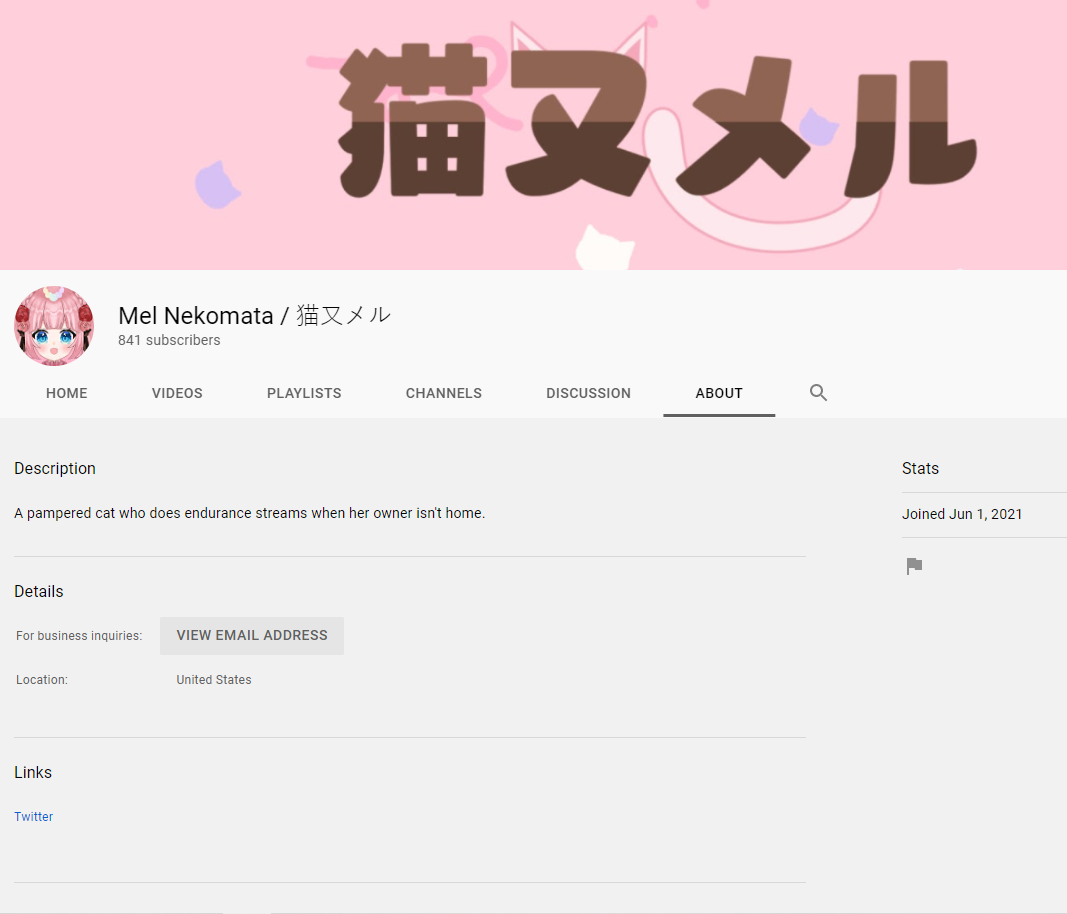Select the Channels tab
Image resolution: width=1067 pixels, height=914 pixels.
(444, 393)
